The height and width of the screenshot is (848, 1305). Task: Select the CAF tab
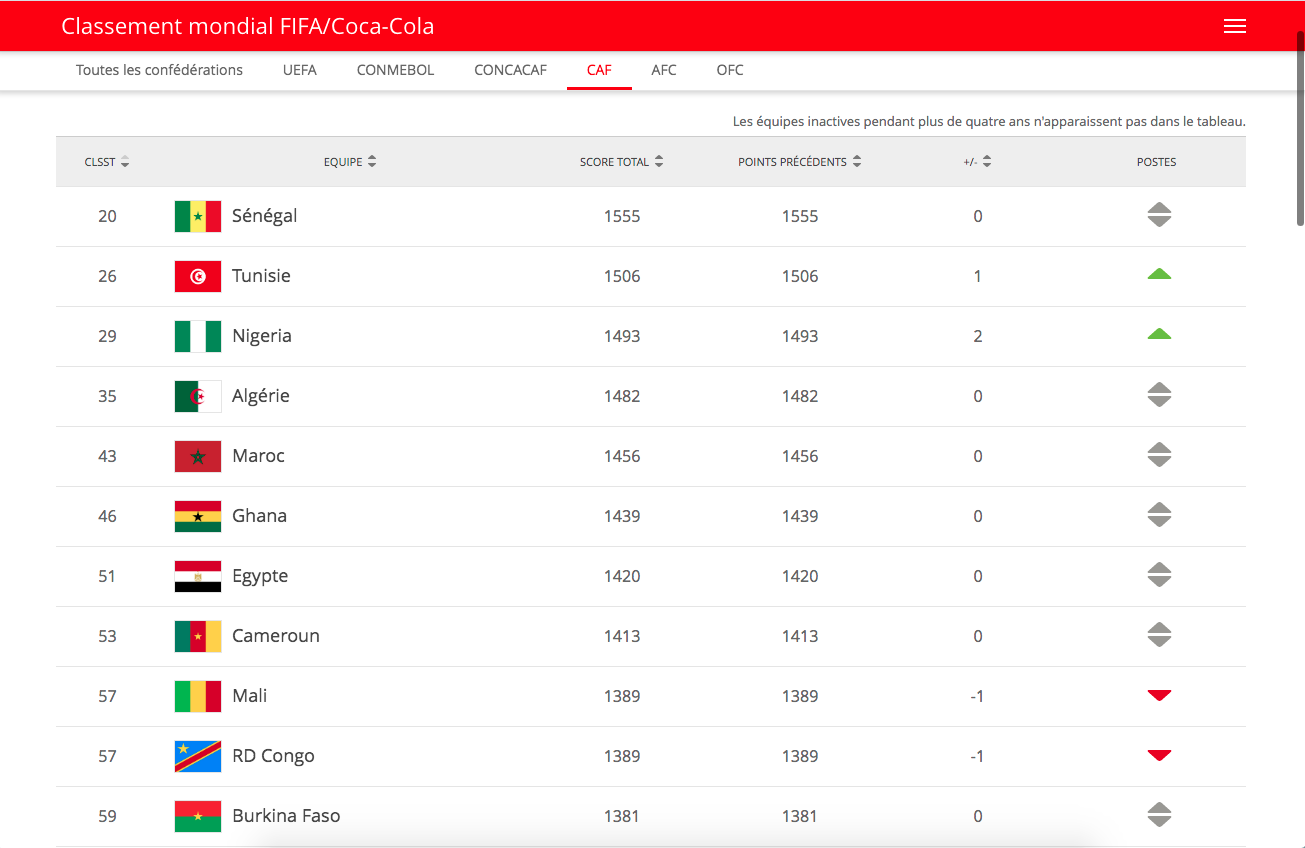click(599, 70)
